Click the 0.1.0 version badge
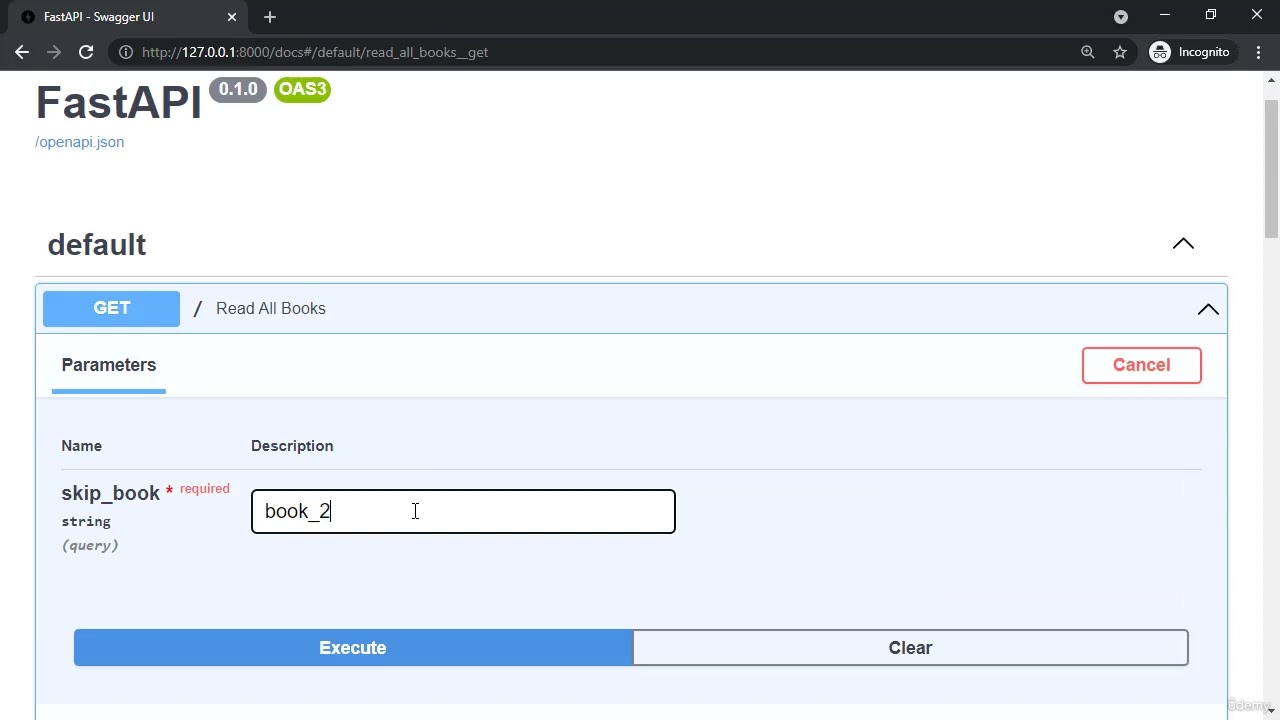The image size is (1280, 720). (x=238, y=89)
